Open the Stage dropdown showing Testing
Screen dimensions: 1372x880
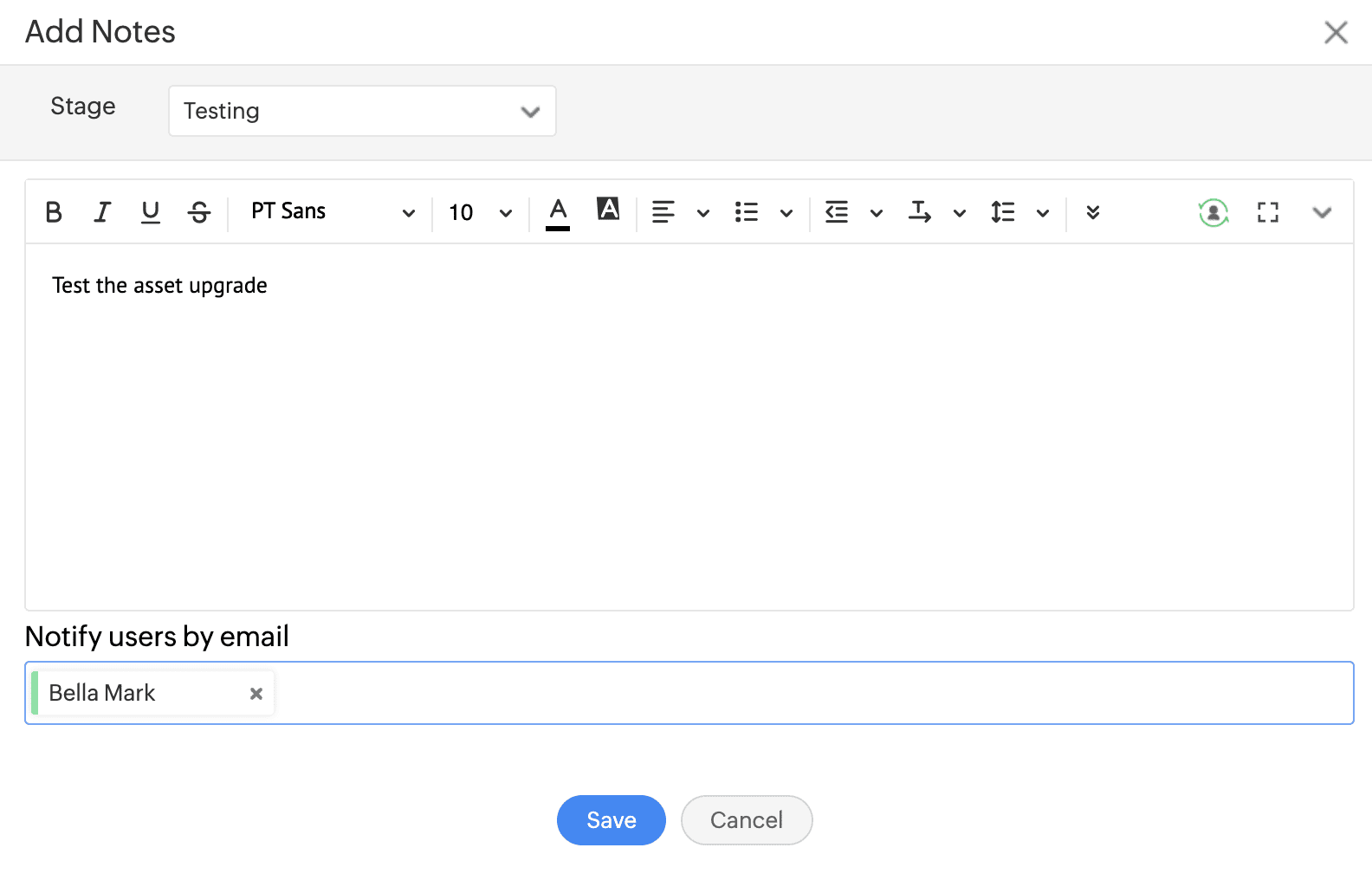coord(362,111)
